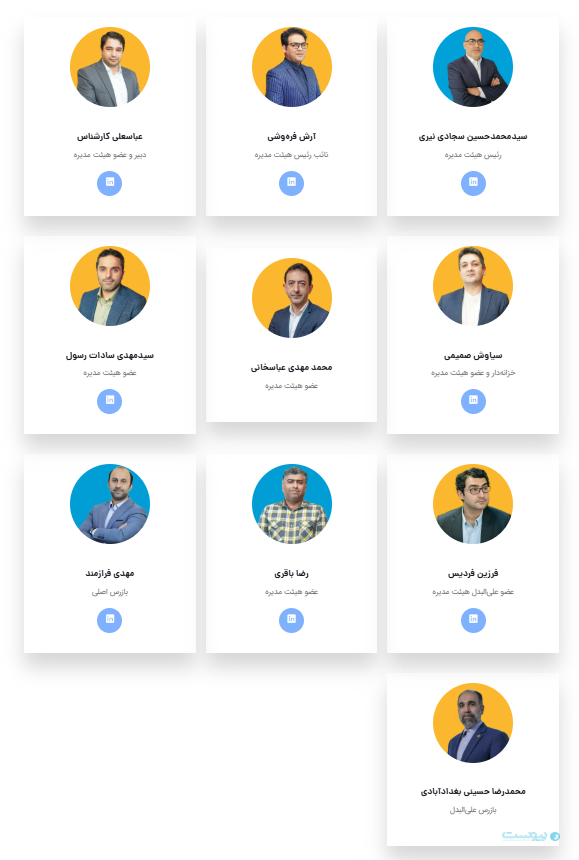Click LinkedIn icon under سیدمهدی سادات رسول
This screenshot has height=860, width=579.
click(x=110, y=401)
